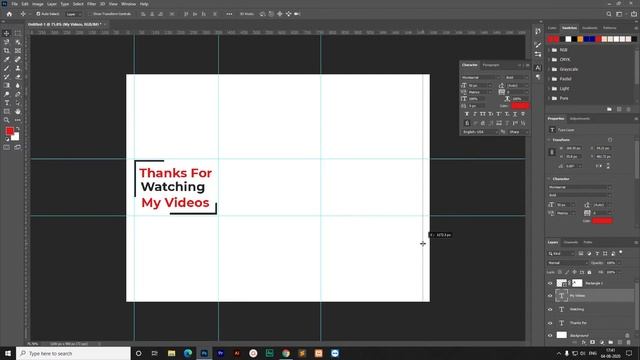Screen dimensions: 640x360
Task: Toggle Show Transform Controls checkbox
Action: (x=91, y=14)
